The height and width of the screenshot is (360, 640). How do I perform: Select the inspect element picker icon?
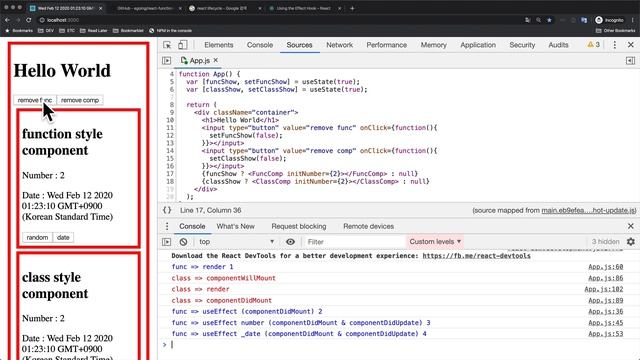pyautogui.click(x=167, y=45)
